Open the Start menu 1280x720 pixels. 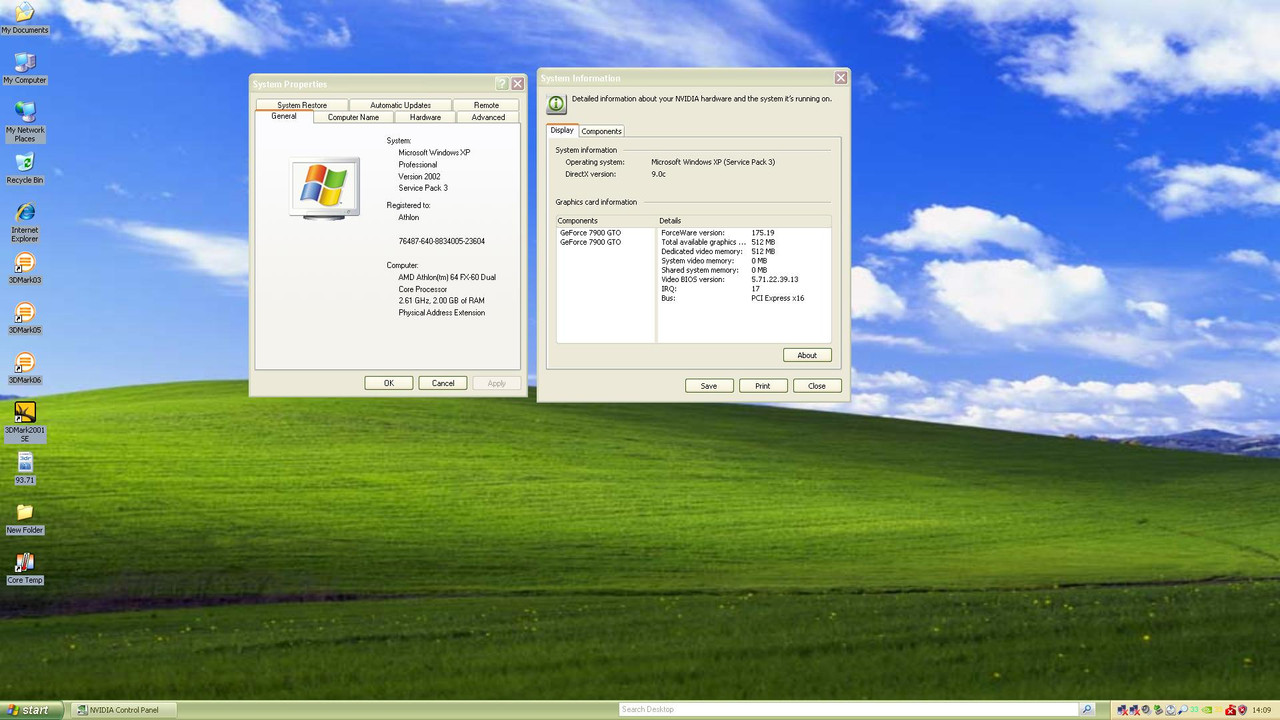tap(33, 710)
